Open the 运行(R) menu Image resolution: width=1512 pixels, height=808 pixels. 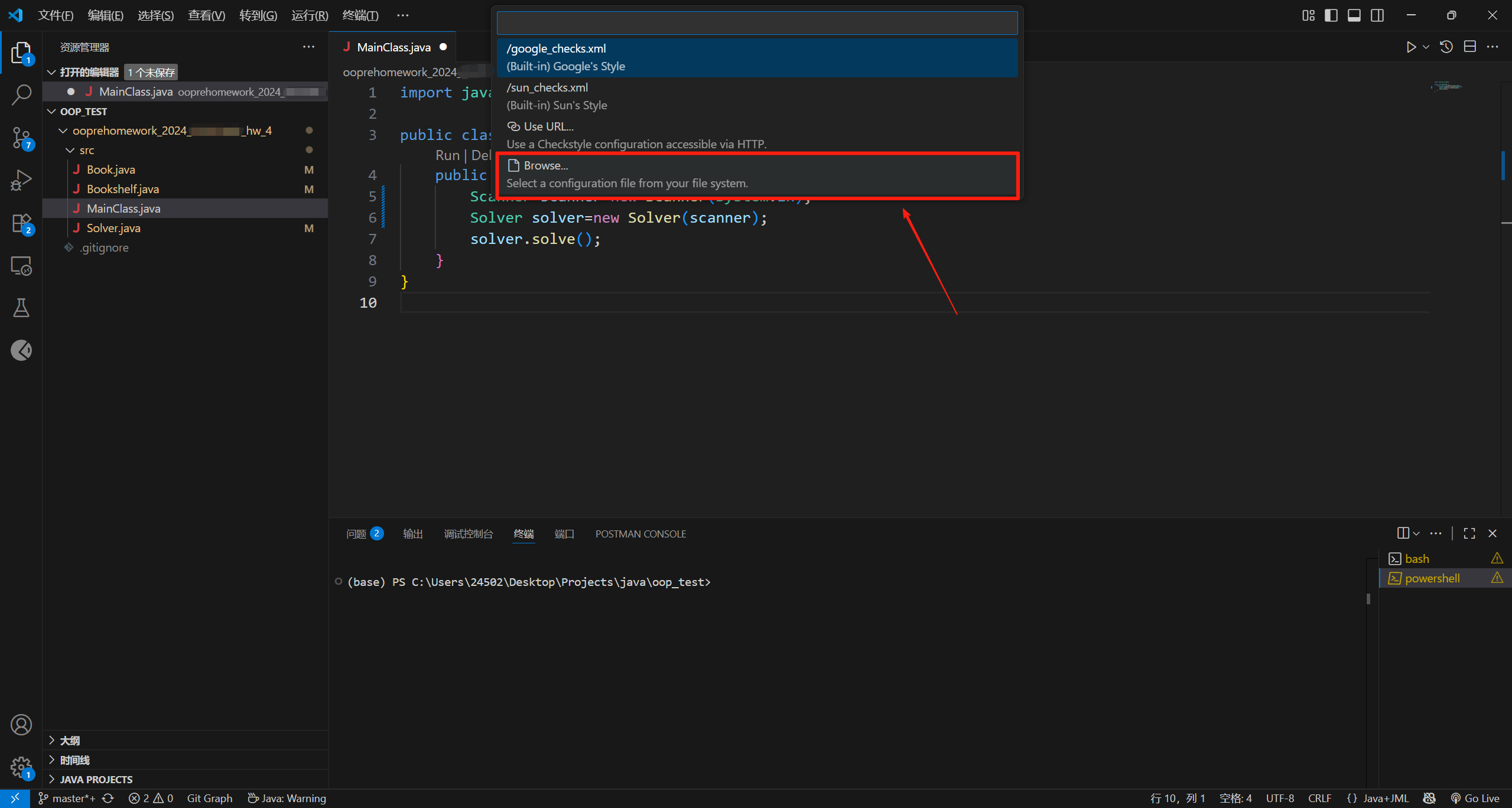click(310, 15)
